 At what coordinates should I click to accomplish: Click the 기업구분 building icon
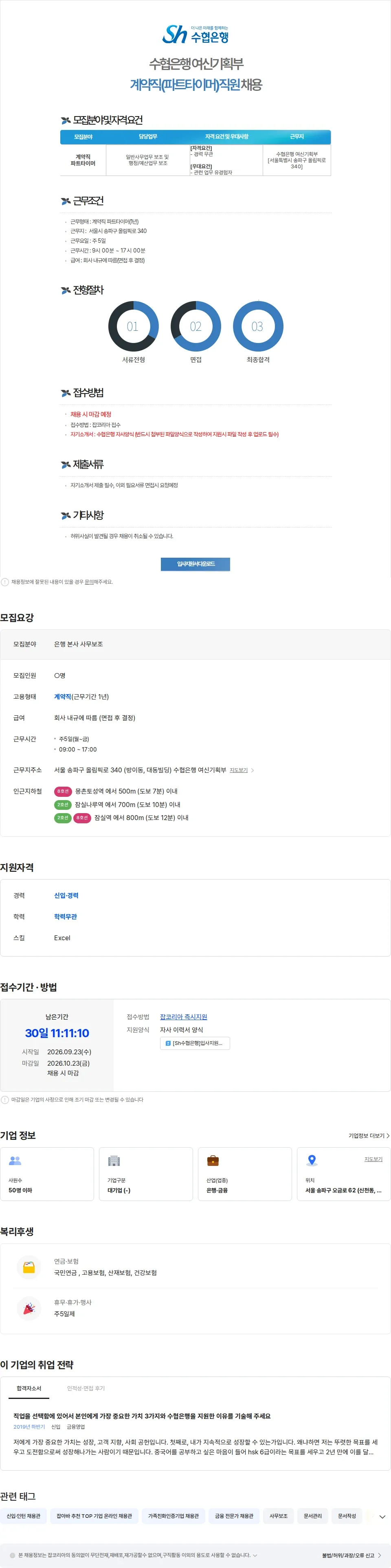(x=114, y=1161)
